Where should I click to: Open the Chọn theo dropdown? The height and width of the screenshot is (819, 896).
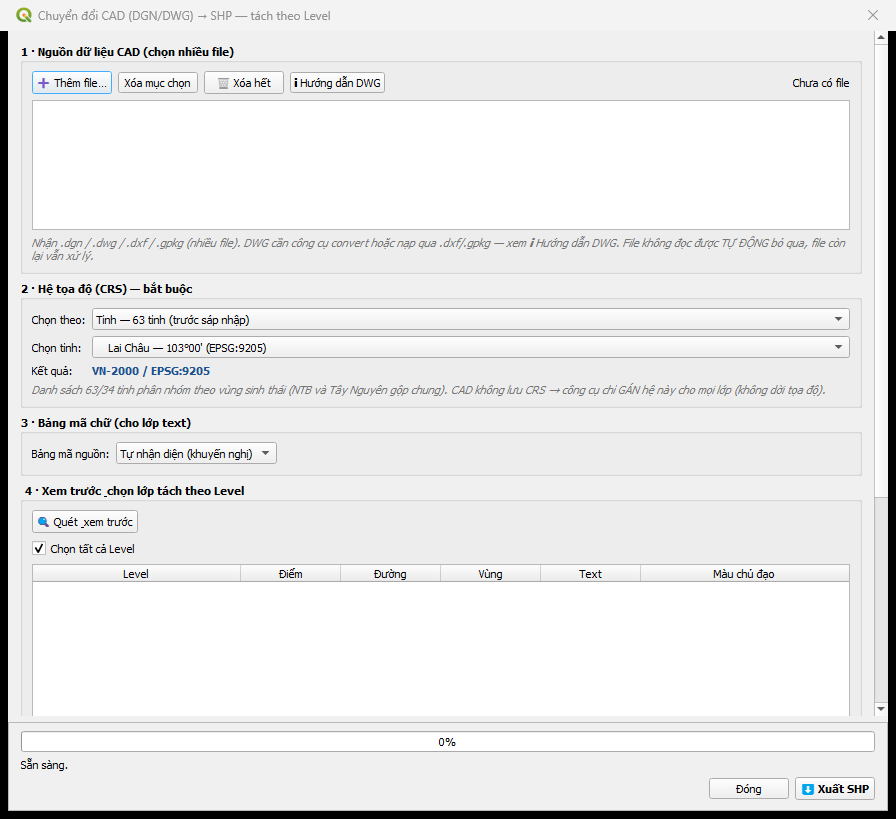click(471, 319)
